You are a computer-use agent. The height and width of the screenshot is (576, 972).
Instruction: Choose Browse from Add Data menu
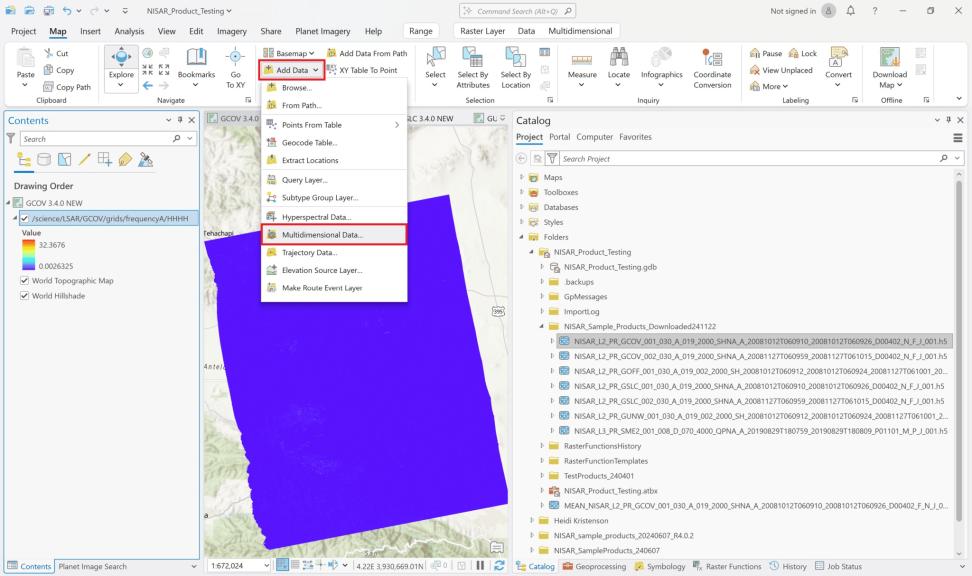pyautogui.click(x=334, y=88)
